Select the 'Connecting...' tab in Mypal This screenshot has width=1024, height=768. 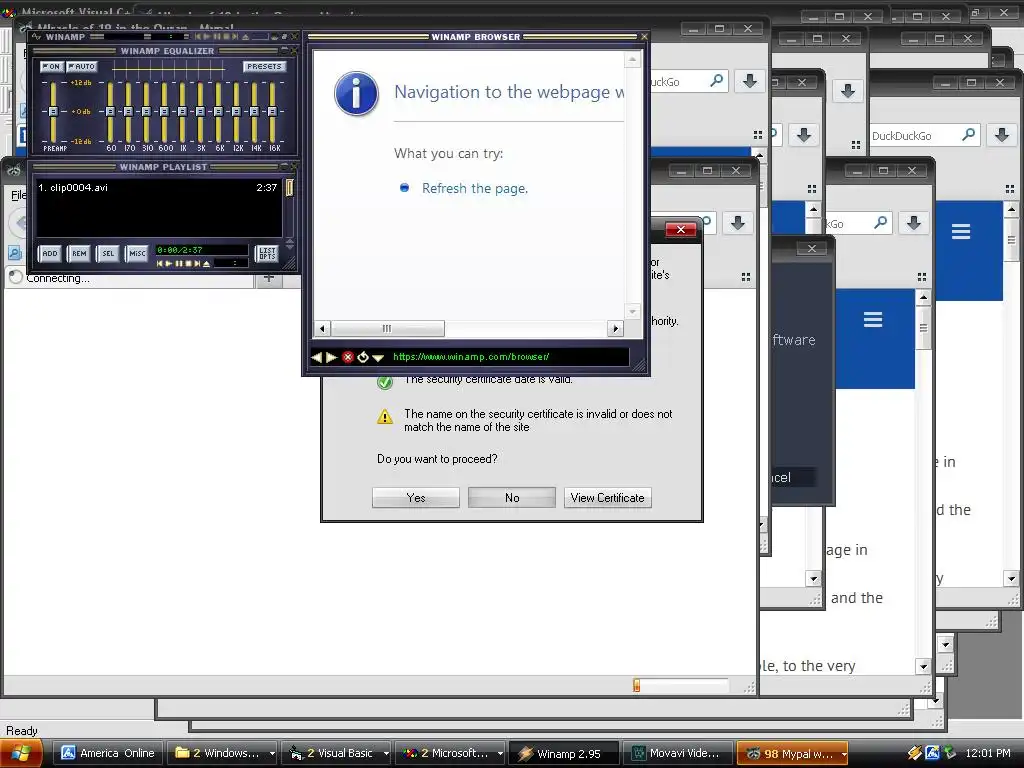pyautogui.click(x=129, y=278)
